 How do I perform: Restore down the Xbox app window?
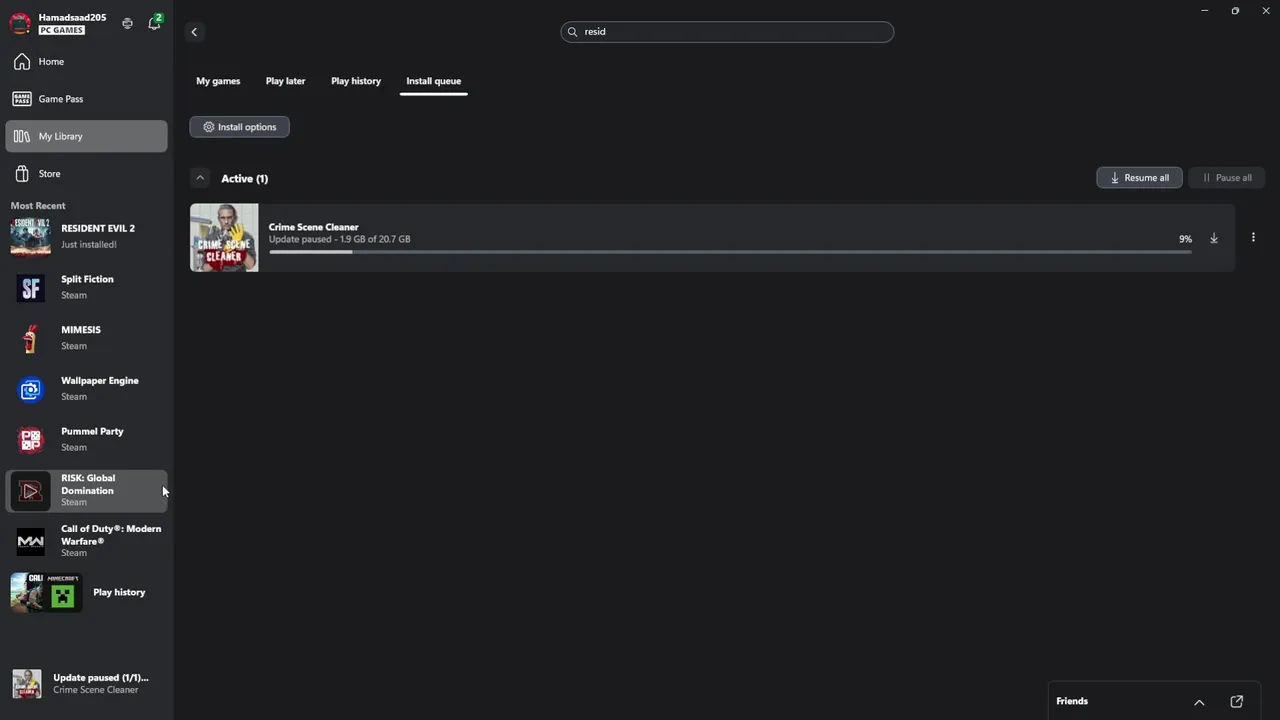(1235, 10)
